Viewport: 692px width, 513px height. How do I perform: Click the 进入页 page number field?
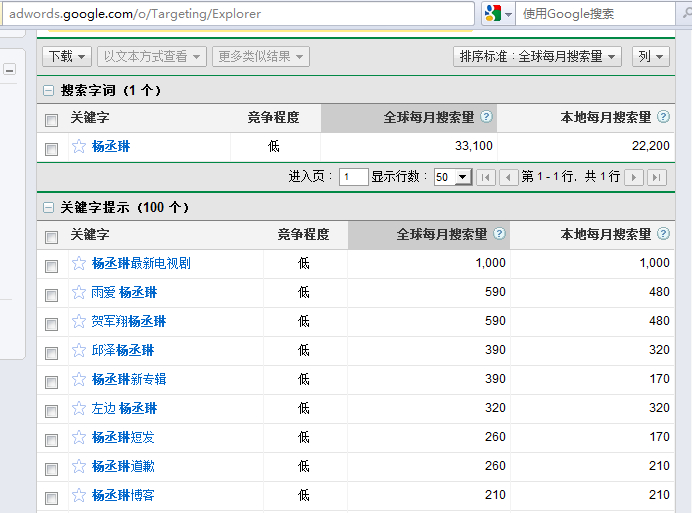[x=354, y=177]
